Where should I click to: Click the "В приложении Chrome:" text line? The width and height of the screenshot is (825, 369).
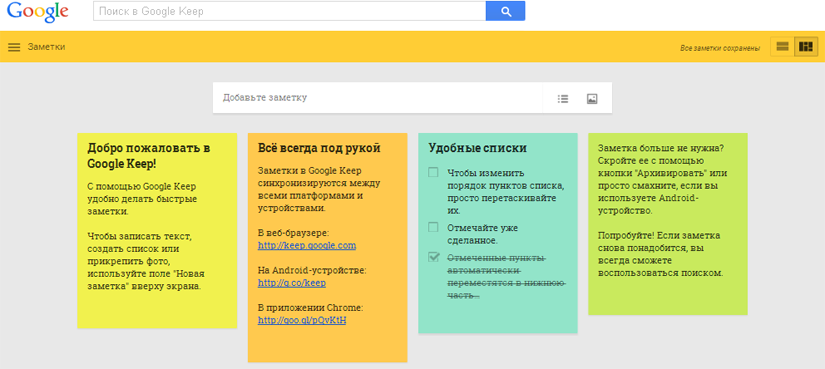coord(310,308)
